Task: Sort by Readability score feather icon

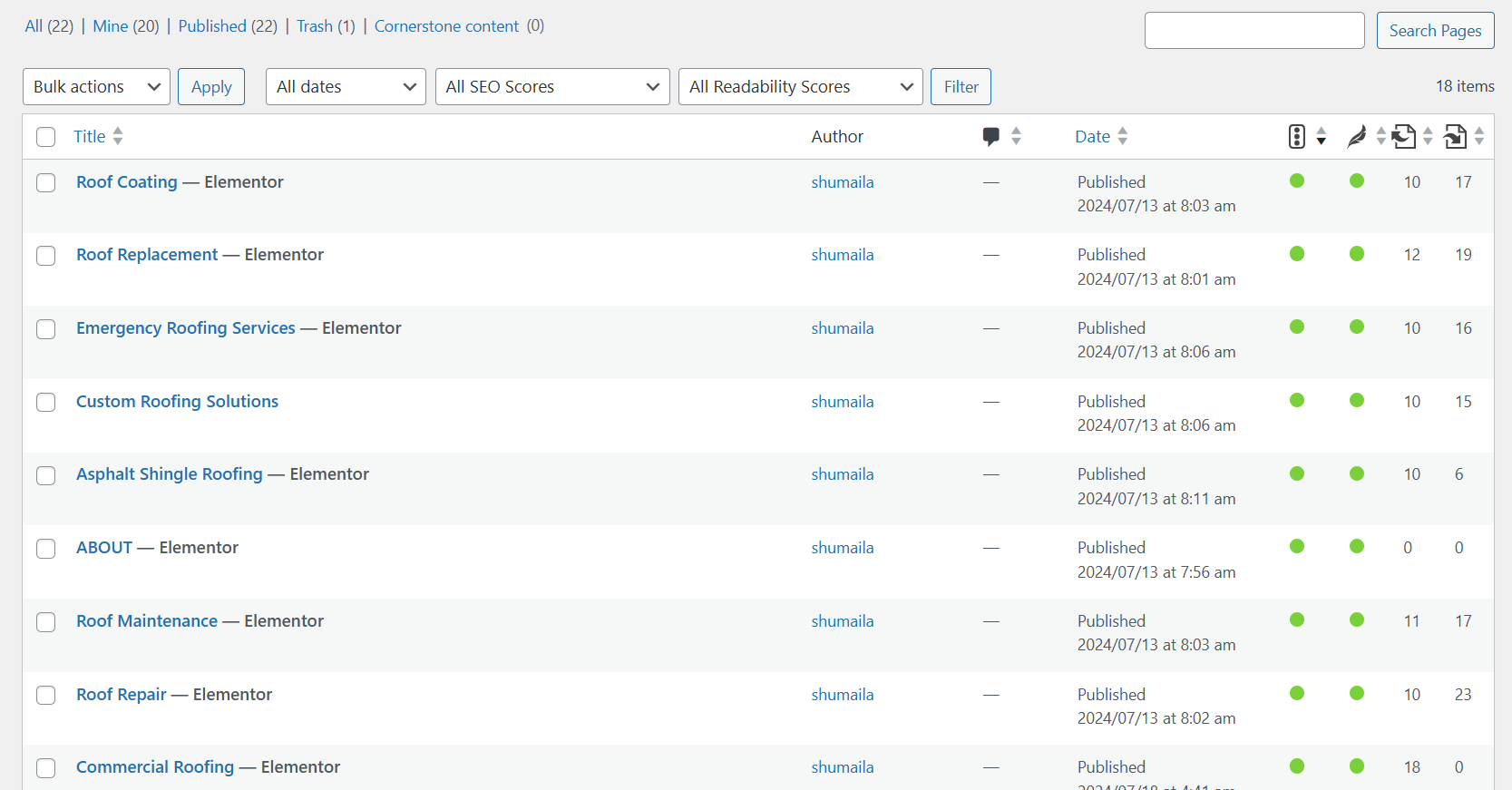Action: (1357, 136)
